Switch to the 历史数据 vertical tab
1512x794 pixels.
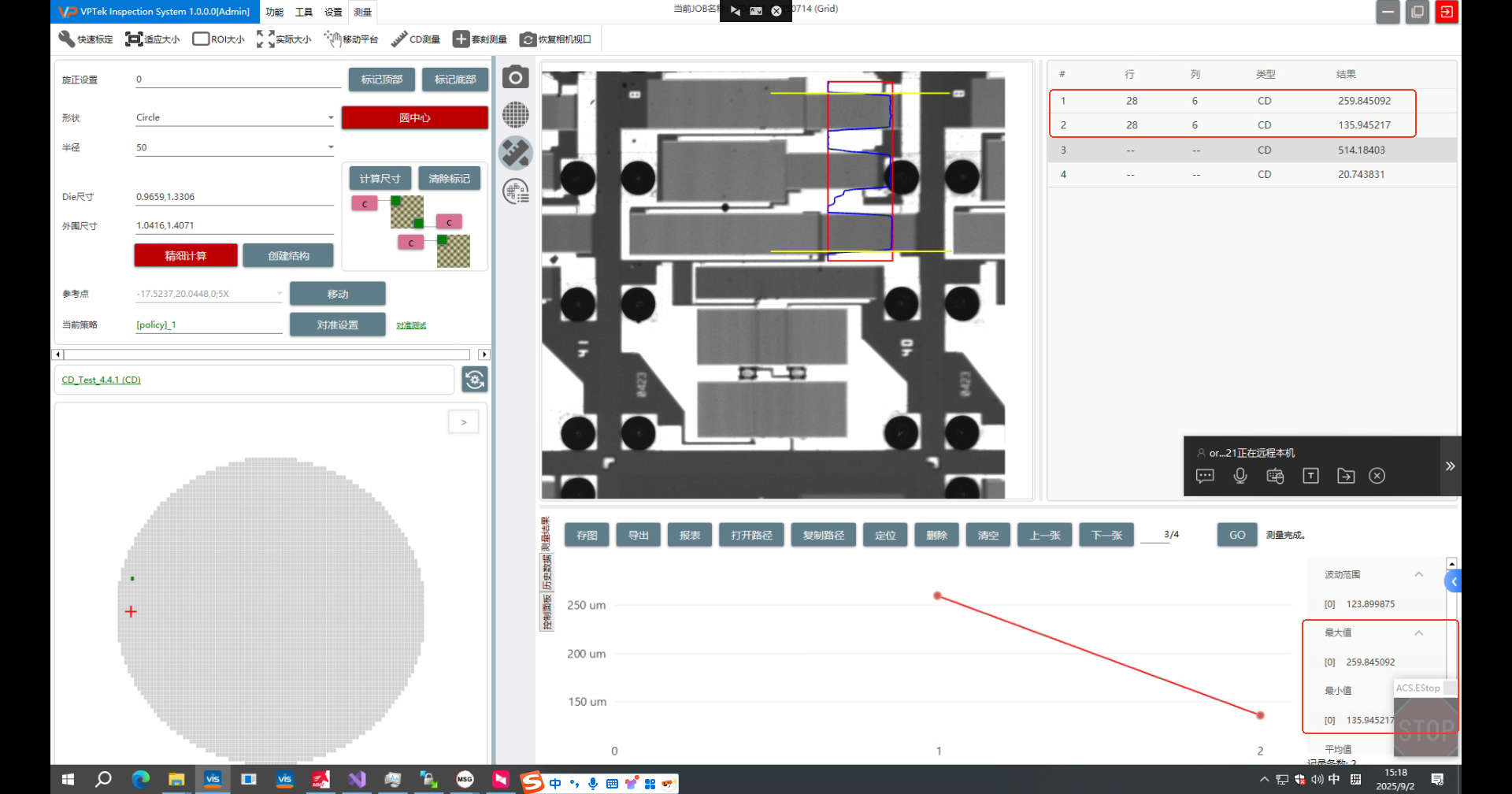click(546, 572)
